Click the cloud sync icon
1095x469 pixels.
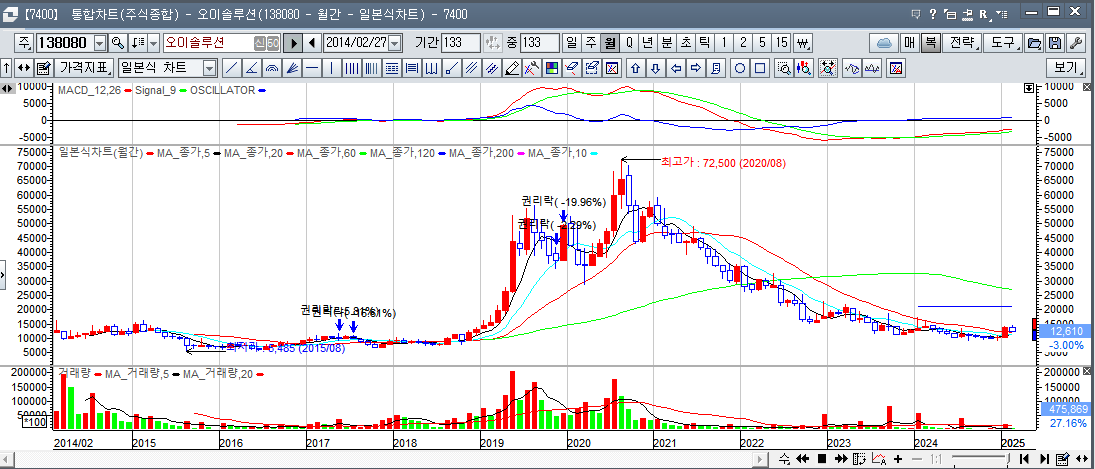click(883, 43)
